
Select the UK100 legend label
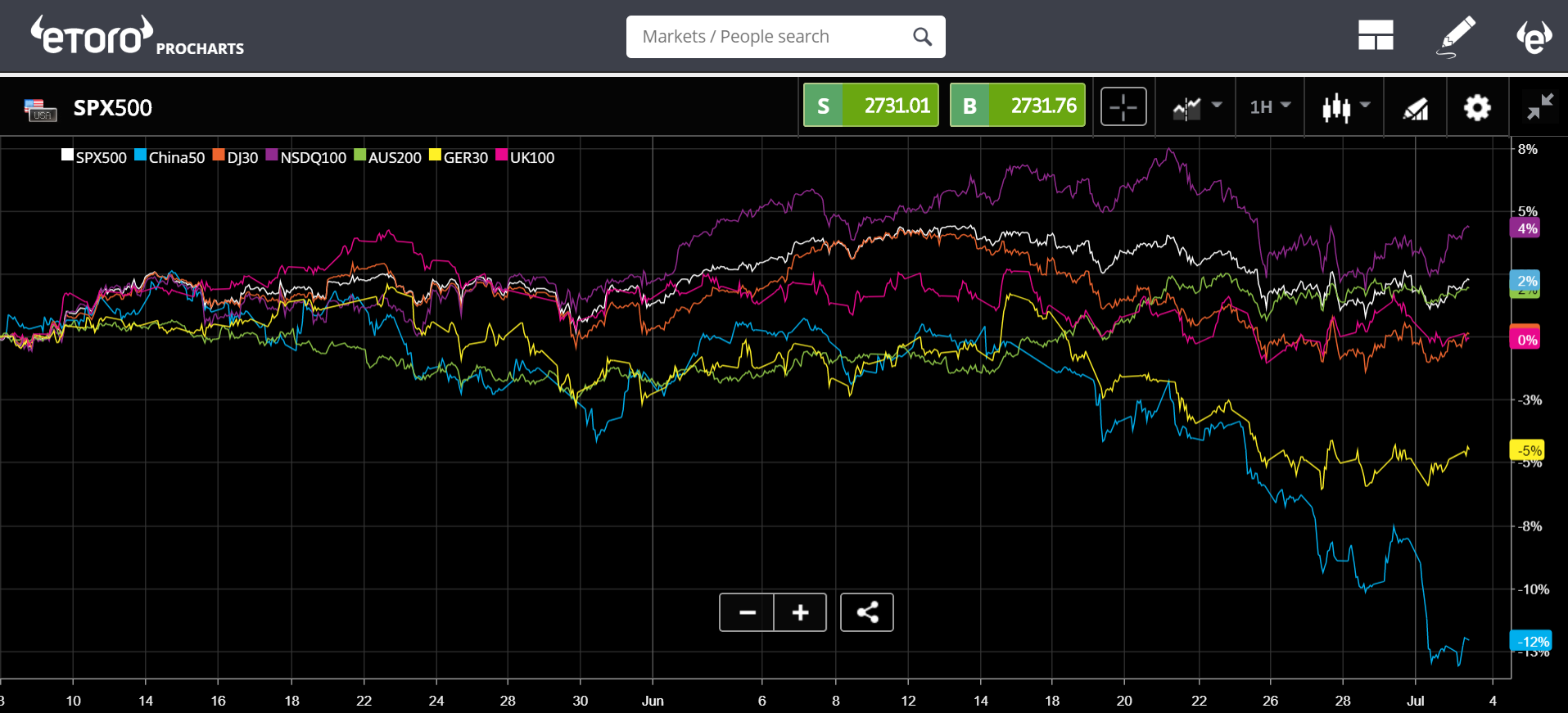pos(532,157)
